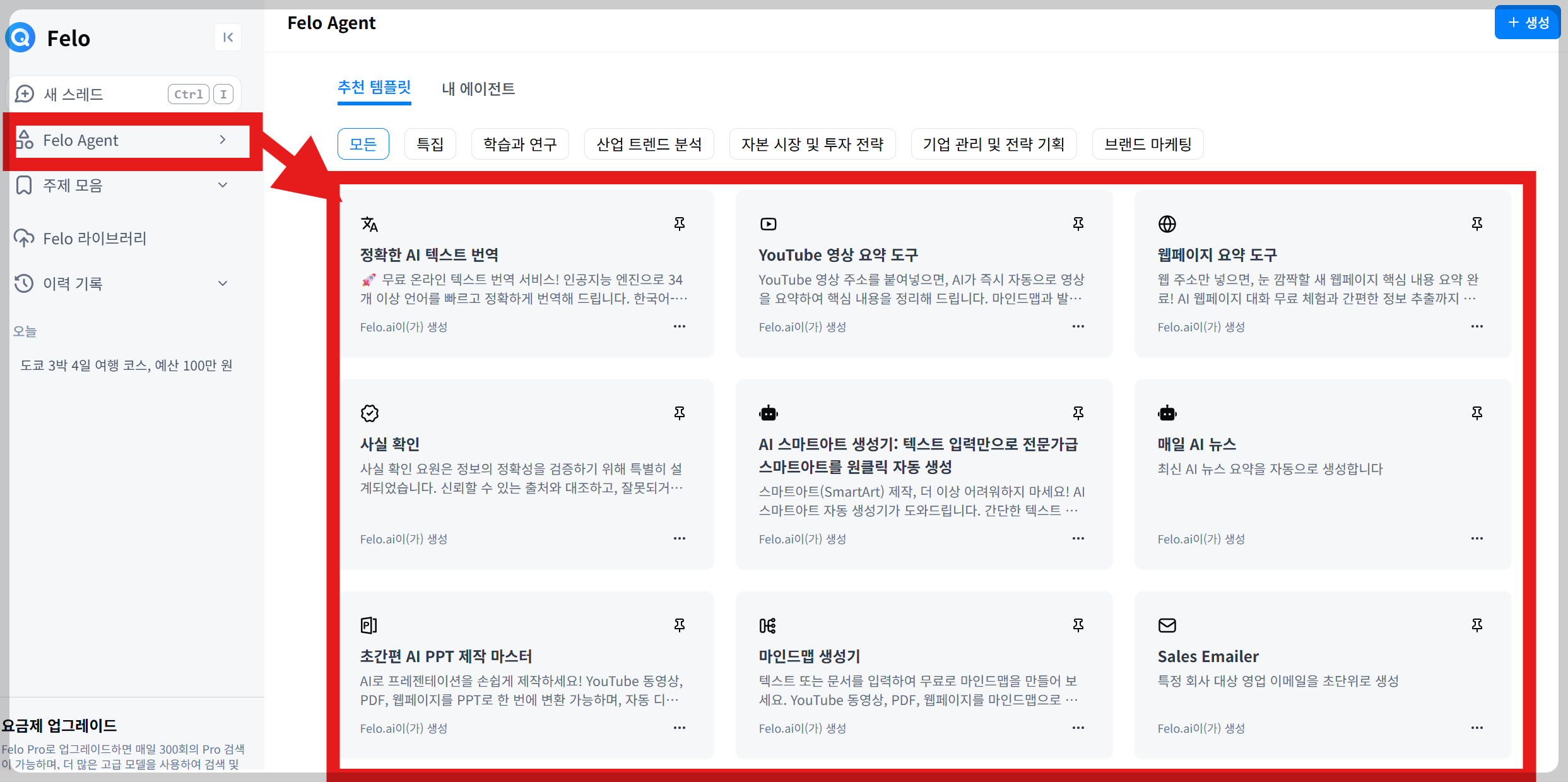Image resolution: width=1568 pixels, height=782 pixels.
Task: Pin the Sales Emailer template
Action: (x=1477, y=625)
